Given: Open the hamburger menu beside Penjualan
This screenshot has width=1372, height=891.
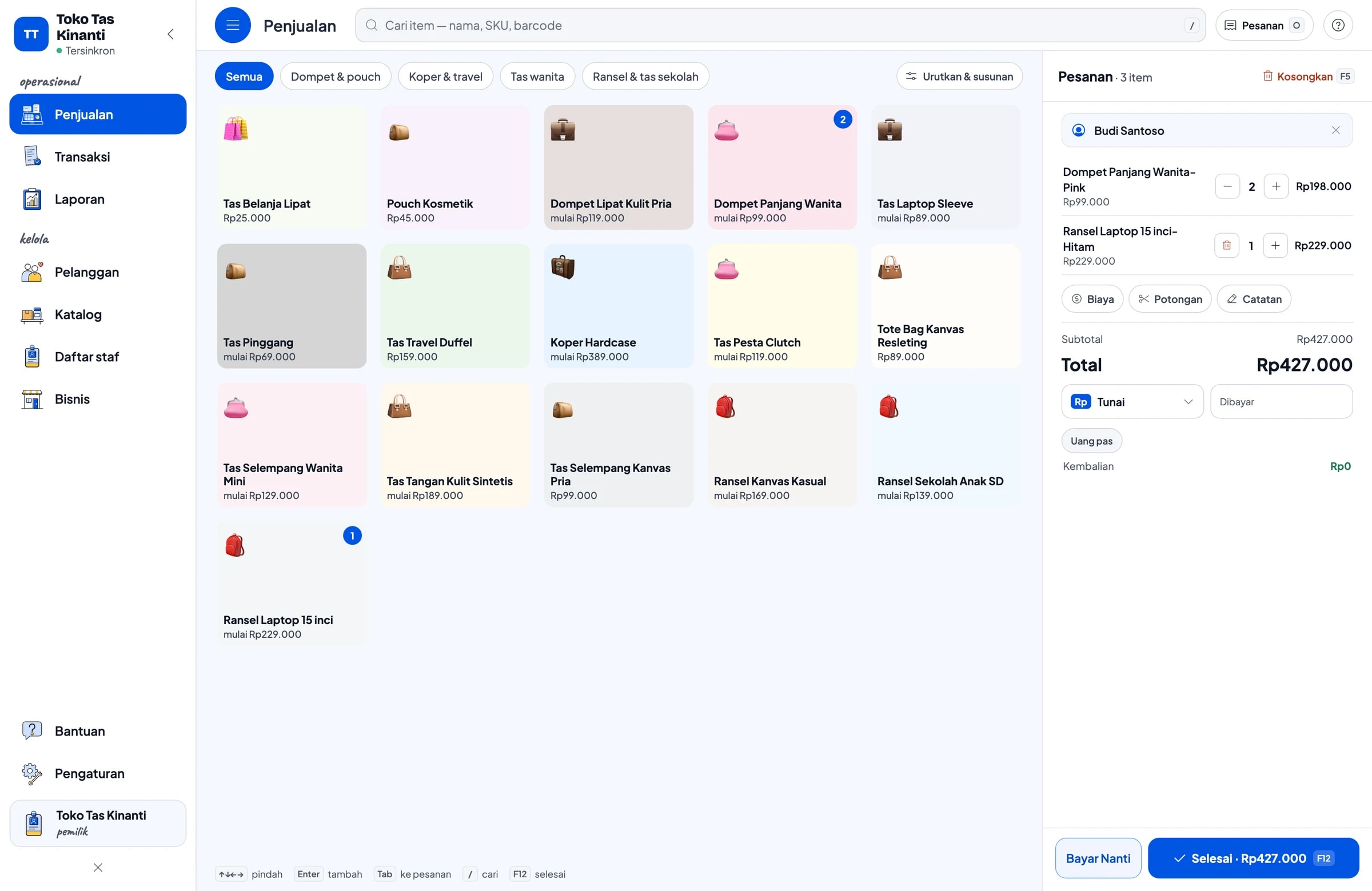Looking at the screenshot, I should (x=232, y=25).
